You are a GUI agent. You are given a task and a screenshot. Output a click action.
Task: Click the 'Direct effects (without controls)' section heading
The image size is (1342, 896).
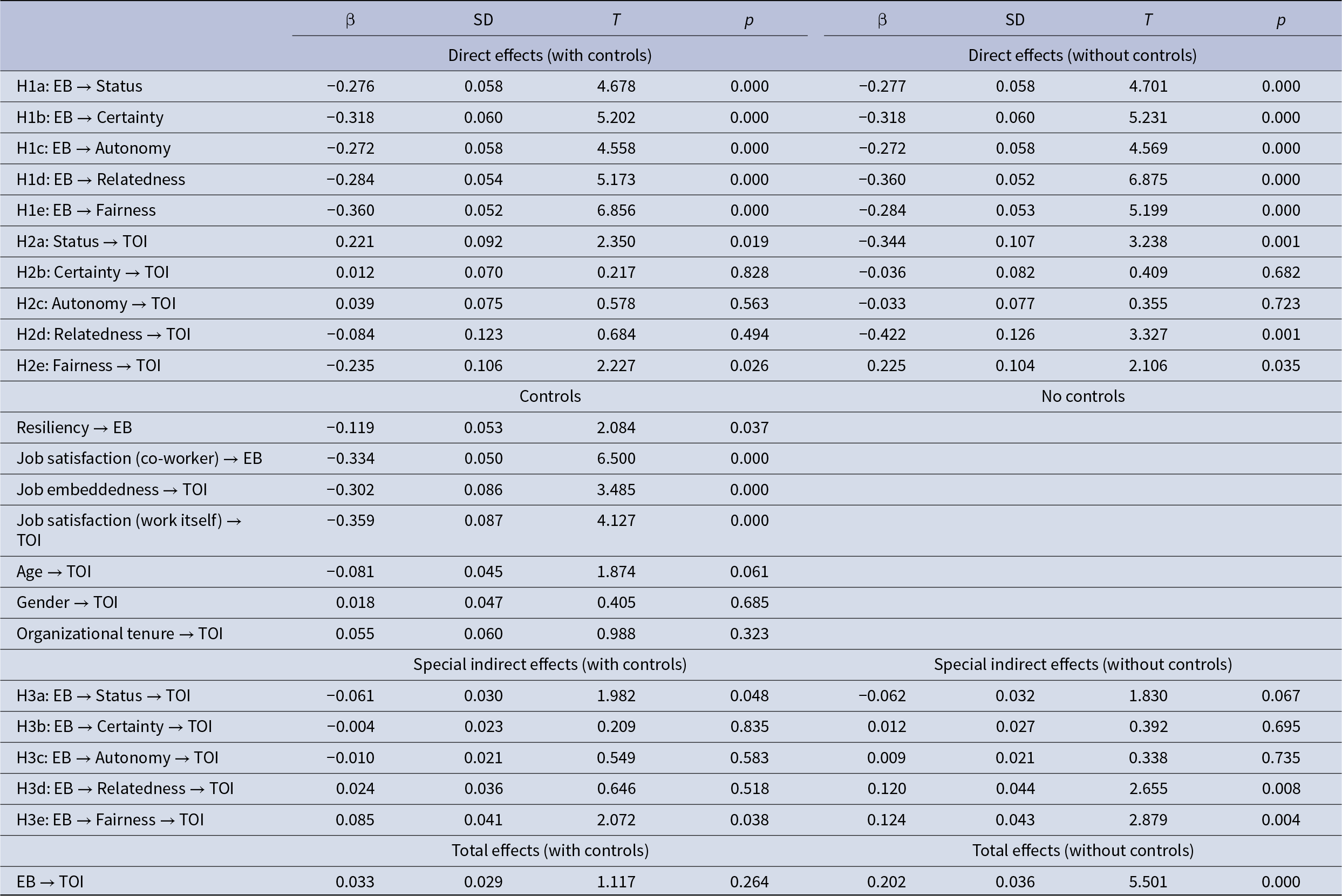1082,56
